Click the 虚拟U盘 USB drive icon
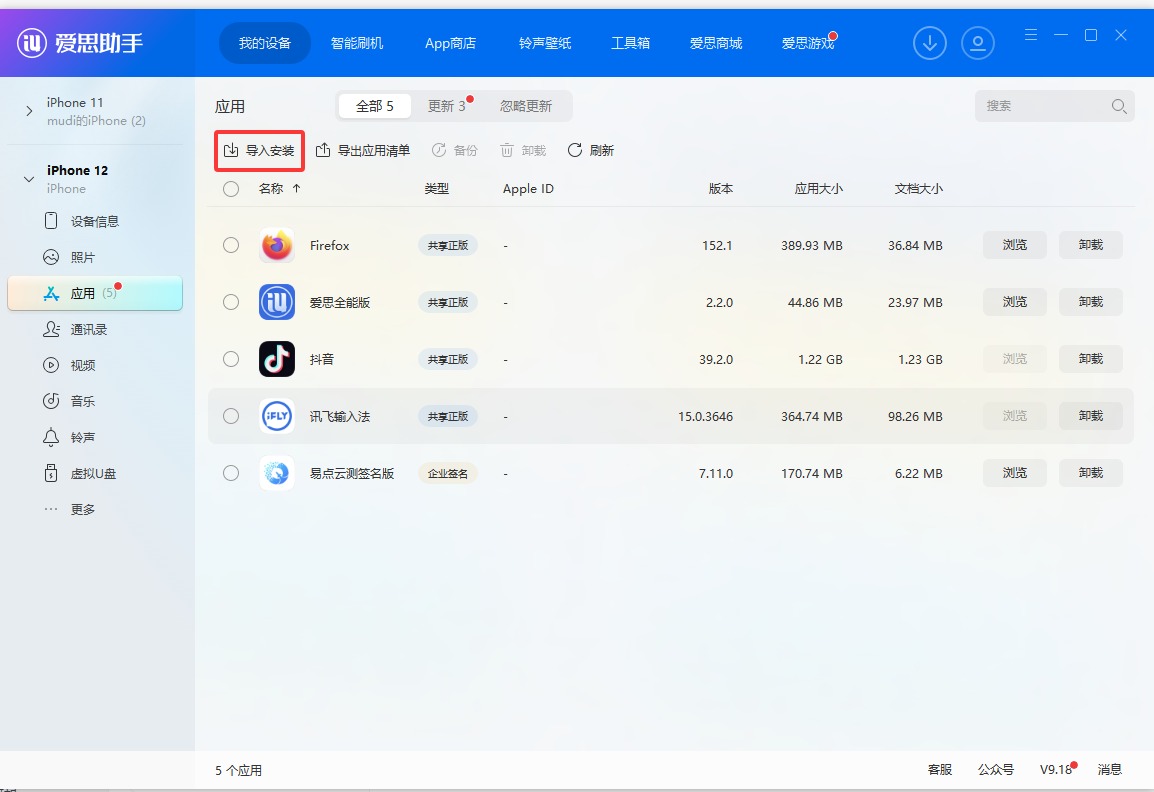 [x=51, y=473]
